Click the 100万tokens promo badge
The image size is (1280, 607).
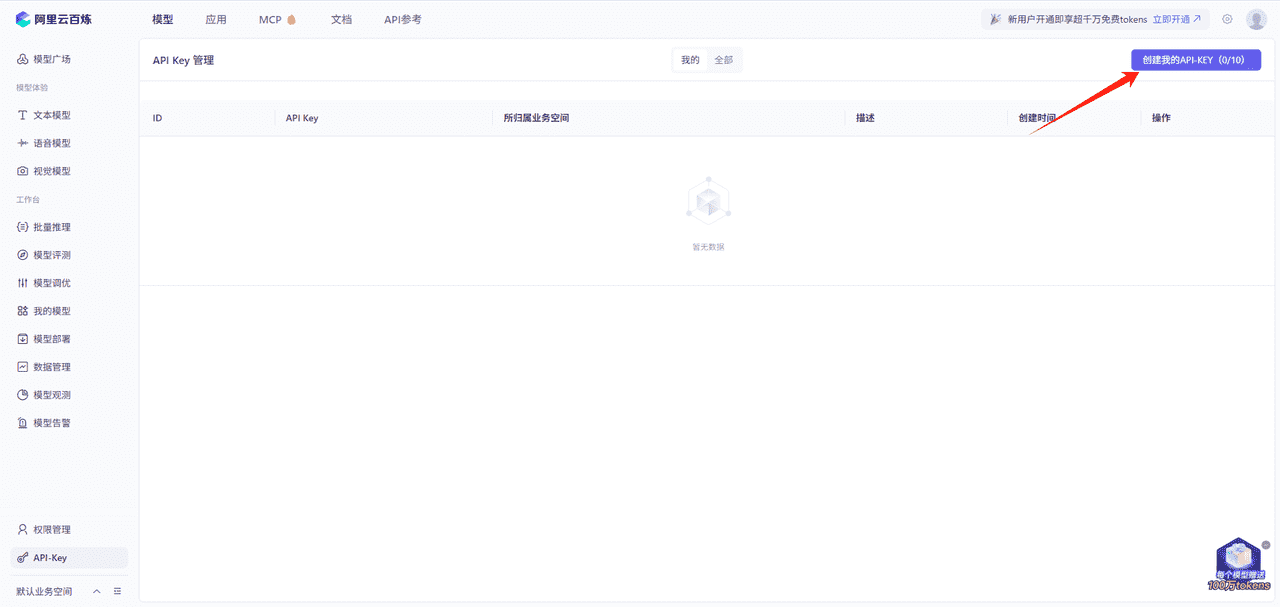point(1238,565)
